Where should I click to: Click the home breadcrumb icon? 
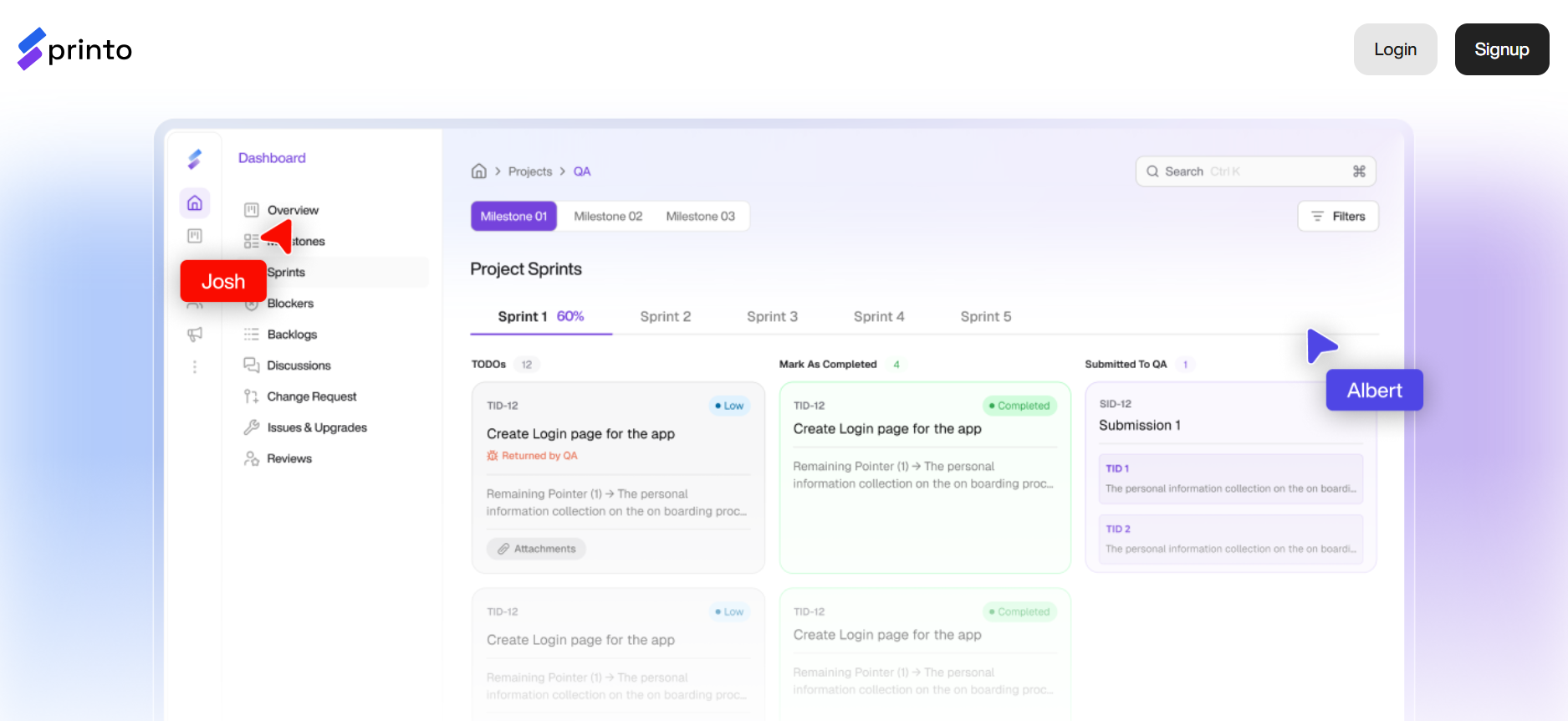point(479,171)
